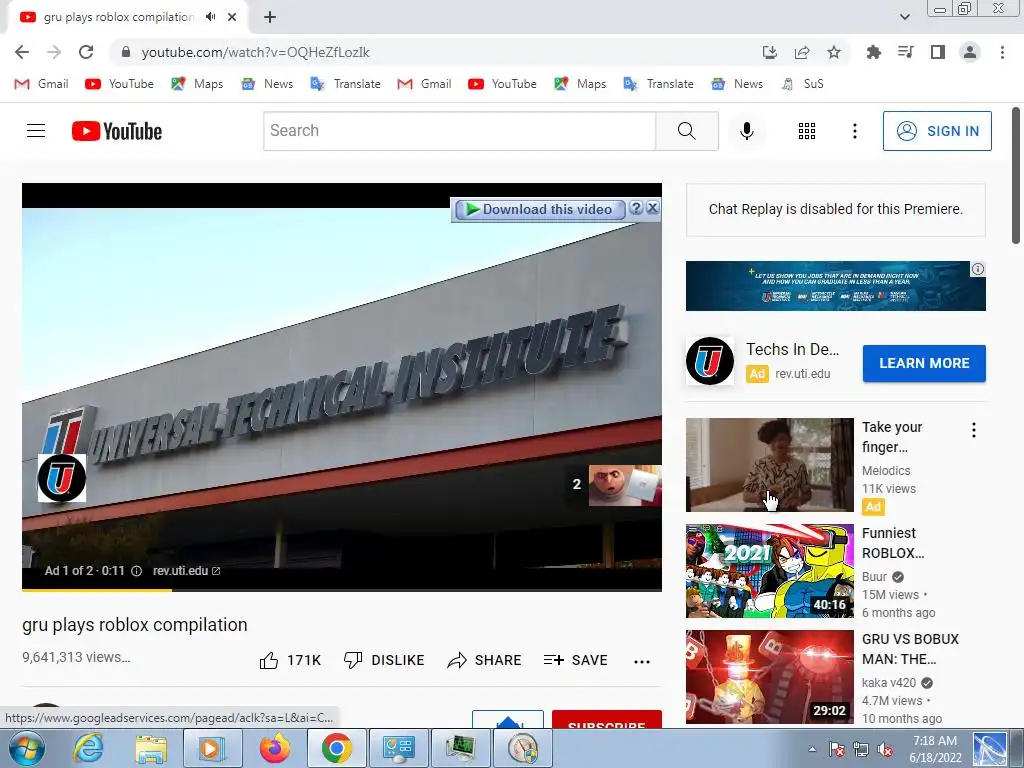Screen dimensions: 1024x768
Task: Click the UTI banner ad image
Action: (835, 286)
